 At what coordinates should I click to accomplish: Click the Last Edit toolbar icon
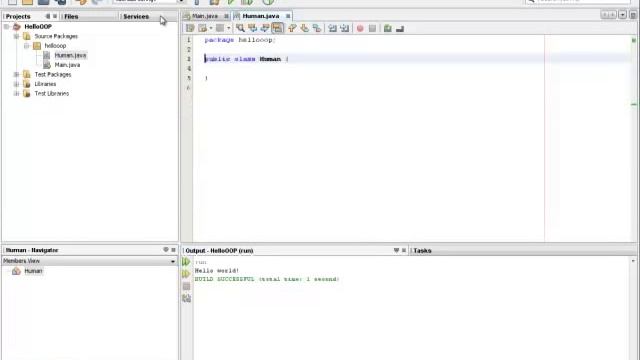(202, 28)
